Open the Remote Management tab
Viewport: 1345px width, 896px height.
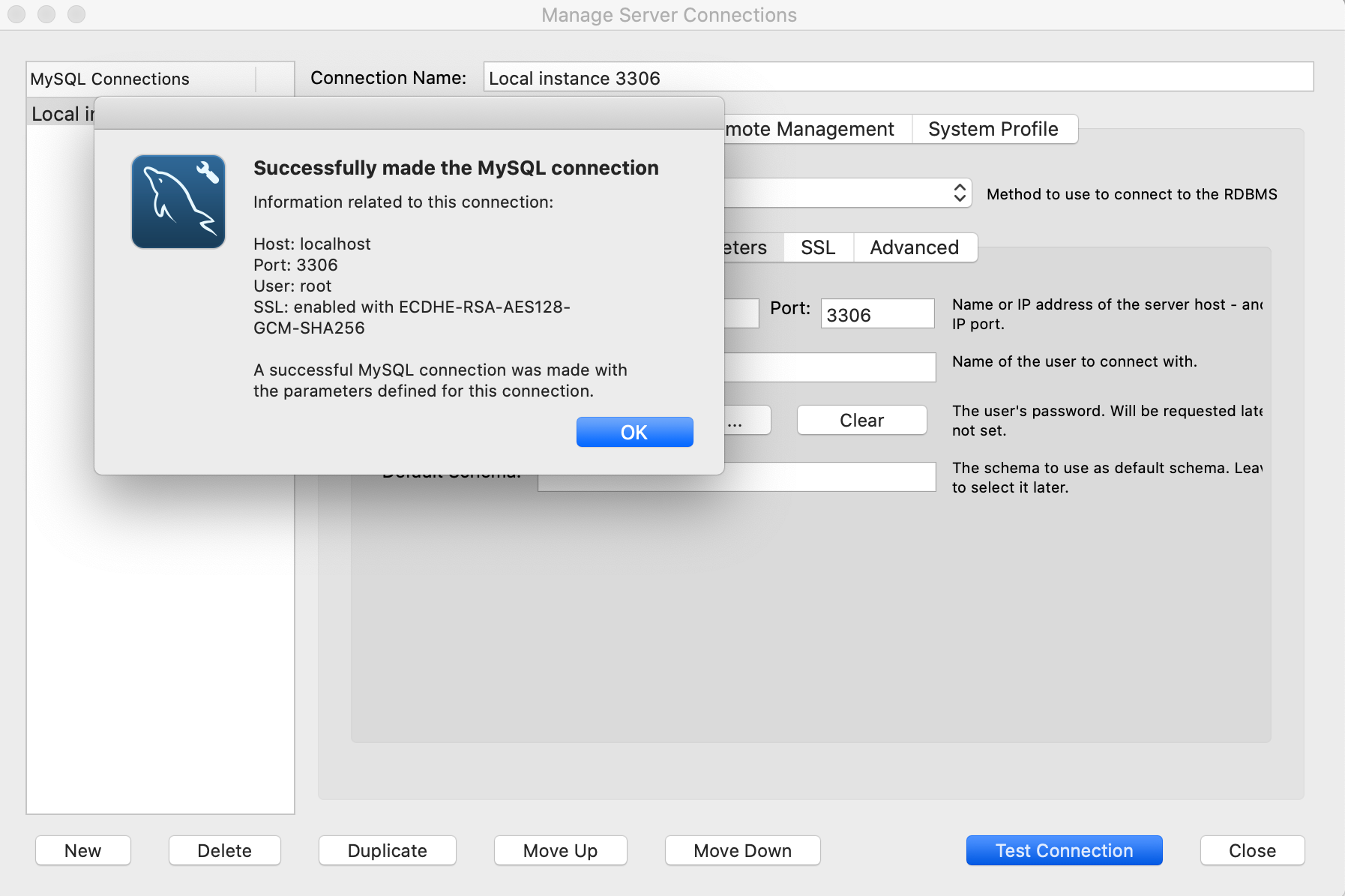817,129
